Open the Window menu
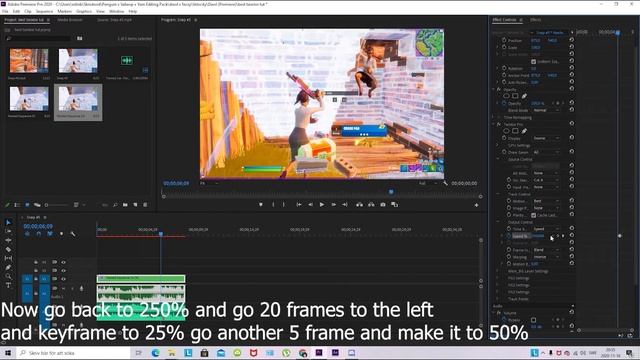This screenshot has width=640, height=360. click(x=116, y=11)
